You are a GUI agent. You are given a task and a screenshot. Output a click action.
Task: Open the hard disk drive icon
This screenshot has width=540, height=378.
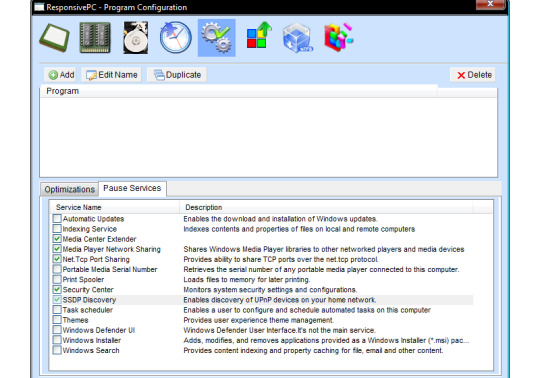coord(136,38)
